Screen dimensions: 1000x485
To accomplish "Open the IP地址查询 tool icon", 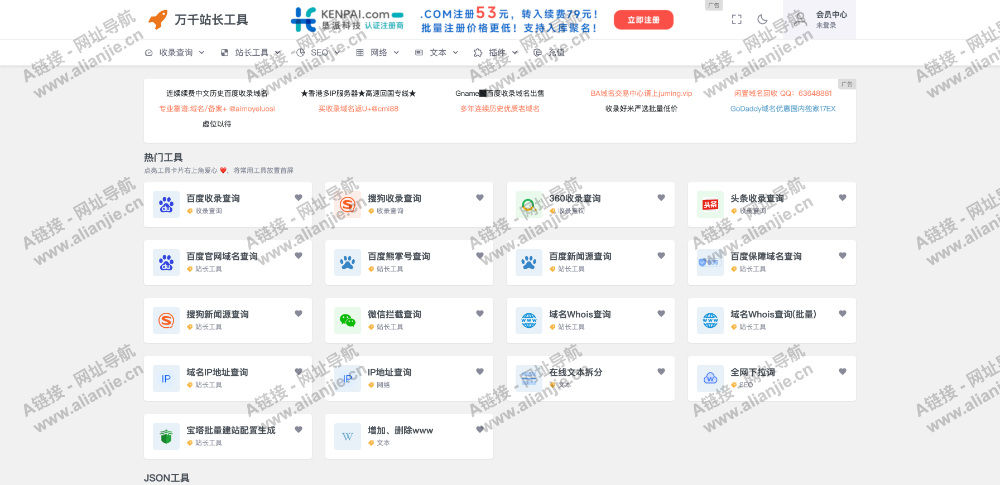I will pos(348,378).
